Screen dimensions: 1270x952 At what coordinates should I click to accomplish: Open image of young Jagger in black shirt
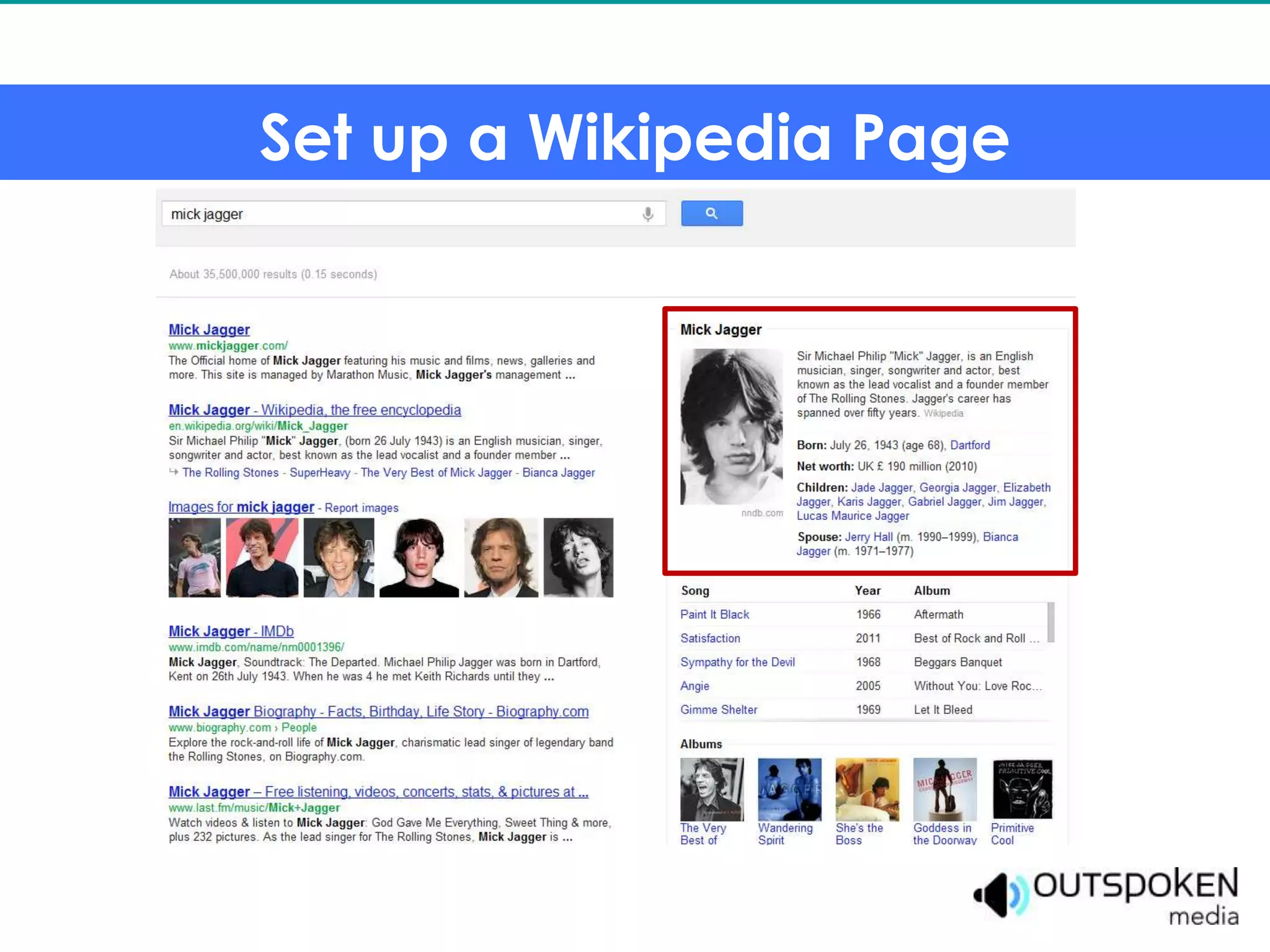pos(419,557)
